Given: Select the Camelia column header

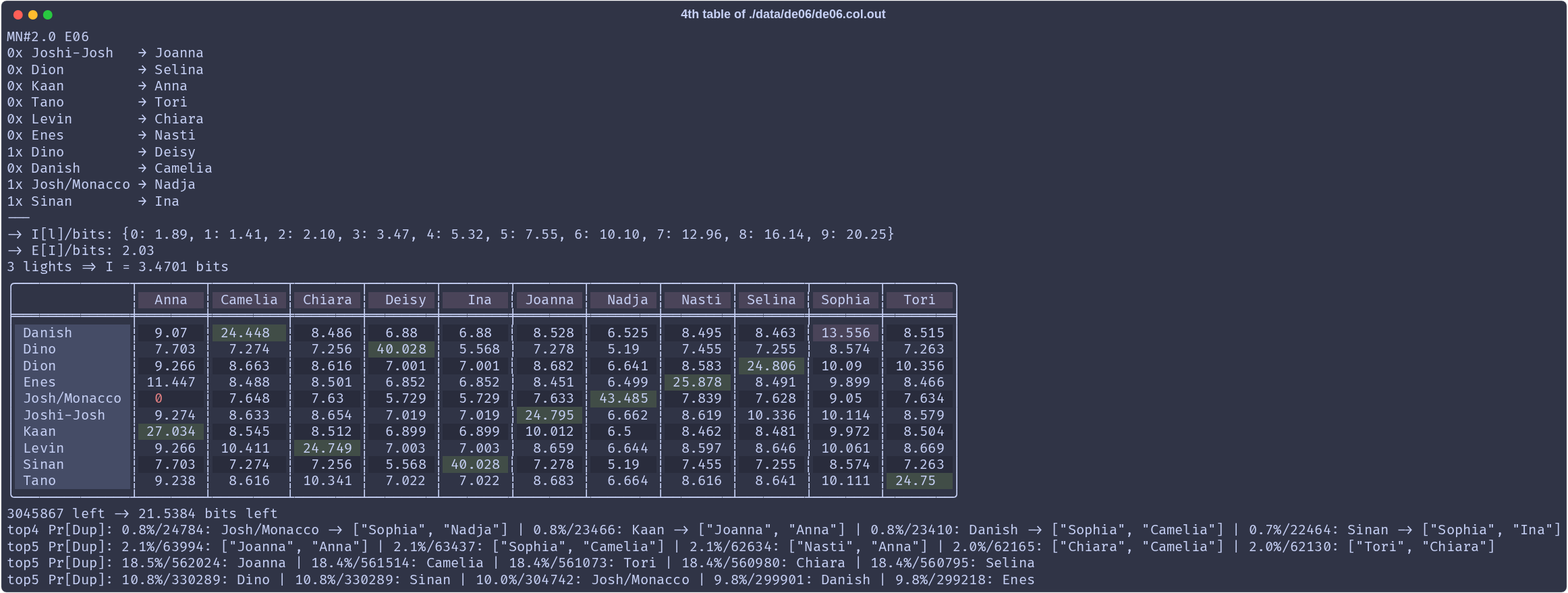Looking at the screenshot, I should pos(249,300).
